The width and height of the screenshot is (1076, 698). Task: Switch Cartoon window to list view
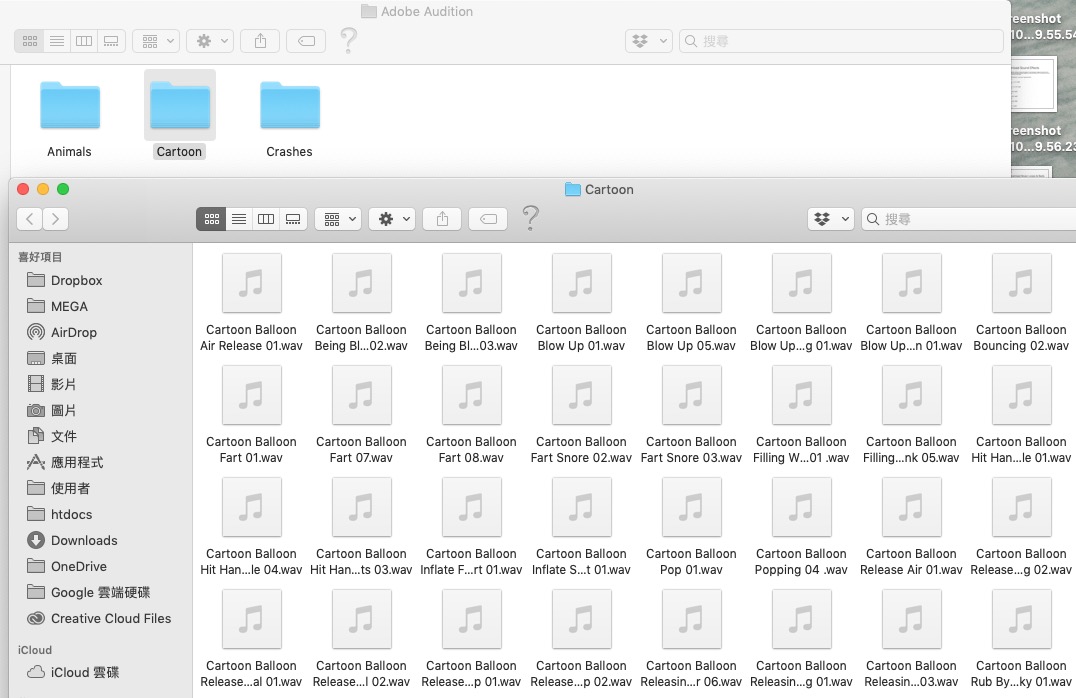(x=239, y=219)
